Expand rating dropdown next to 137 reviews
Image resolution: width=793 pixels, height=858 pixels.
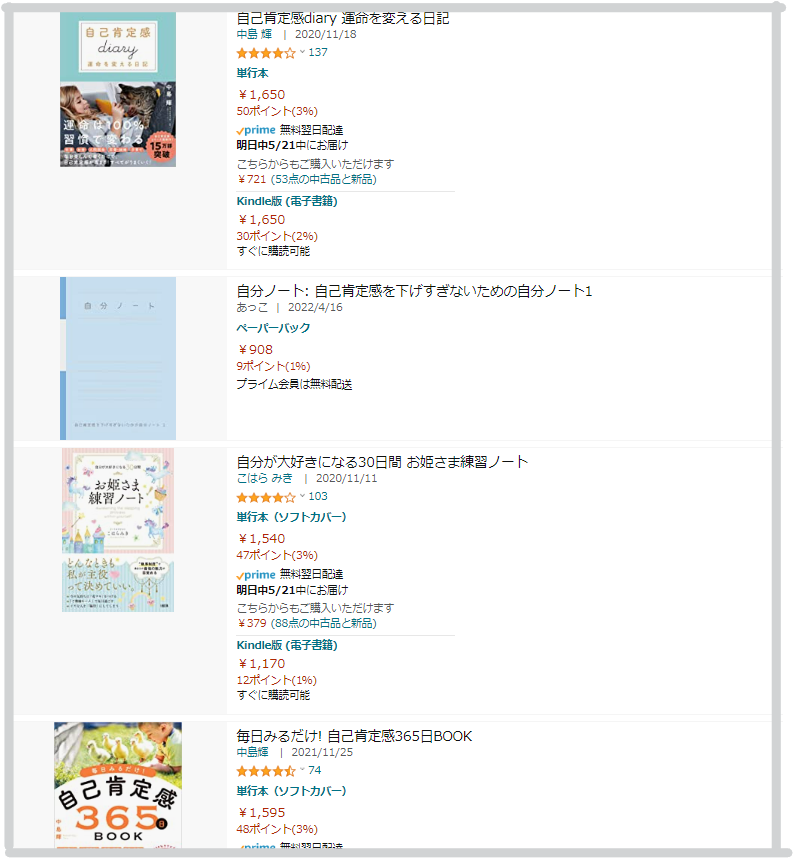tap(302, 52)
